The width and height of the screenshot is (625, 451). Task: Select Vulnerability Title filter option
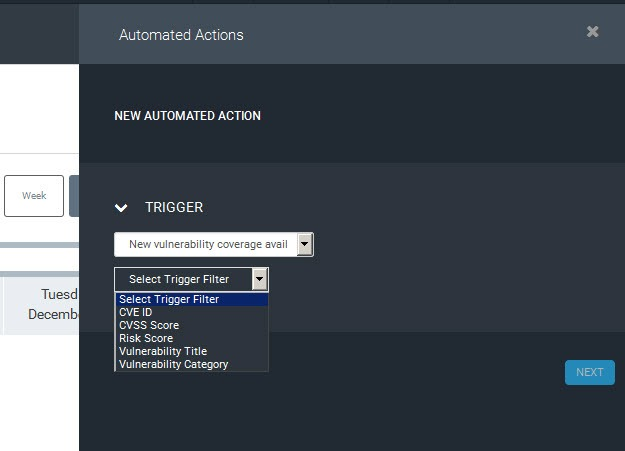coord(163,351)
